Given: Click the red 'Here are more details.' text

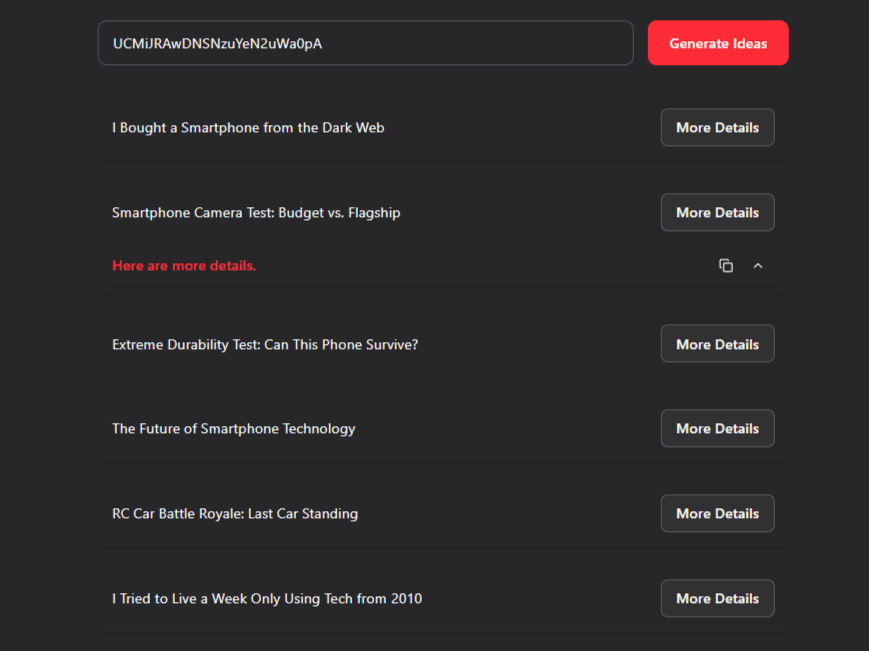Looking at the screenshot, I should click(x=184, y=266).
